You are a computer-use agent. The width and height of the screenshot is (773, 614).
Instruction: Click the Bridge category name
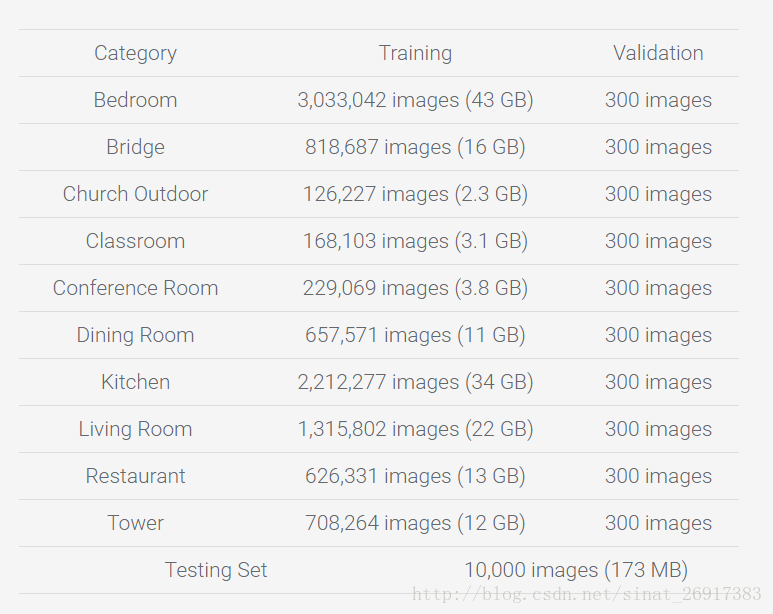point(135,147)
